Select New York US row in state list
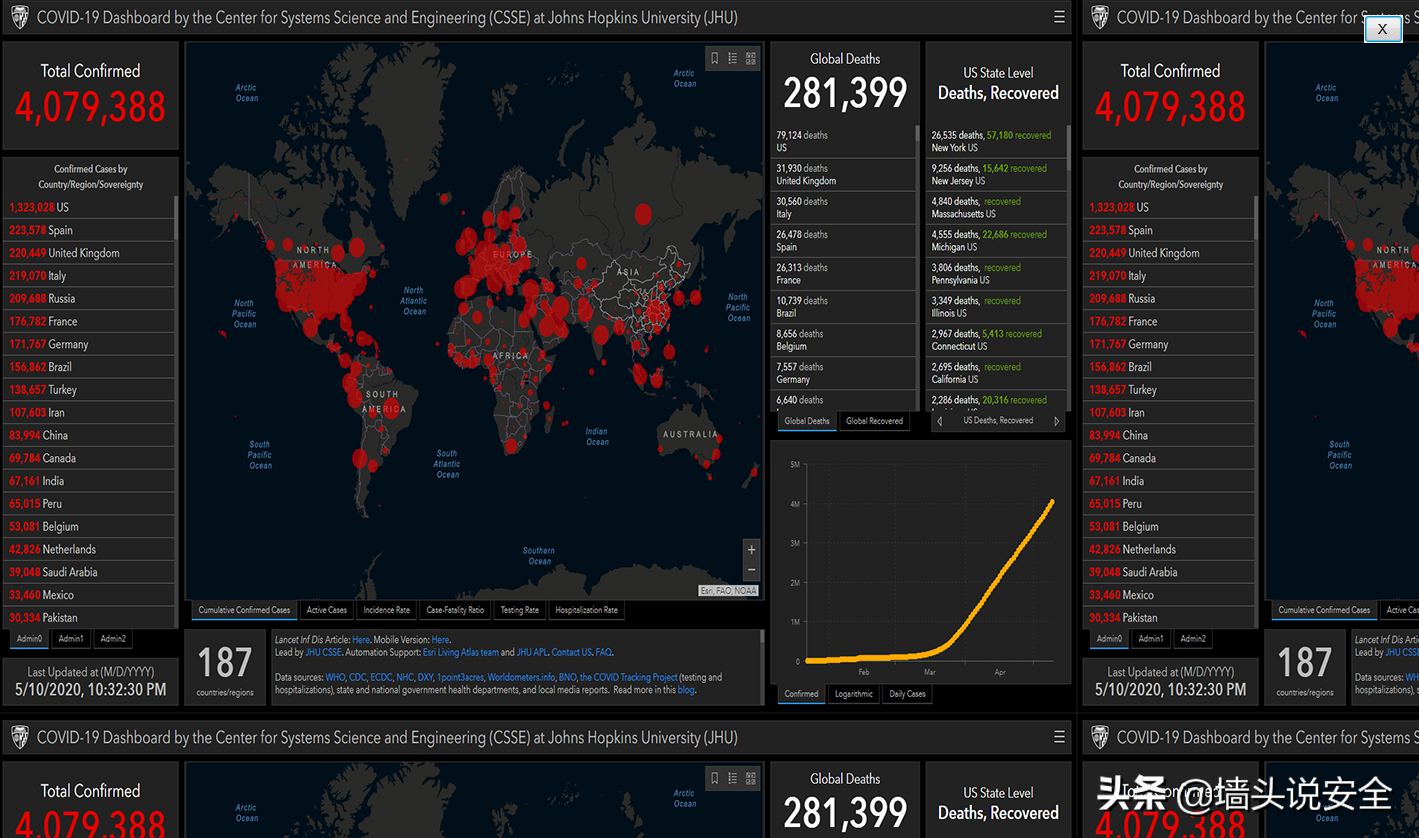1419x838 pixels. [x=996, y=141]
